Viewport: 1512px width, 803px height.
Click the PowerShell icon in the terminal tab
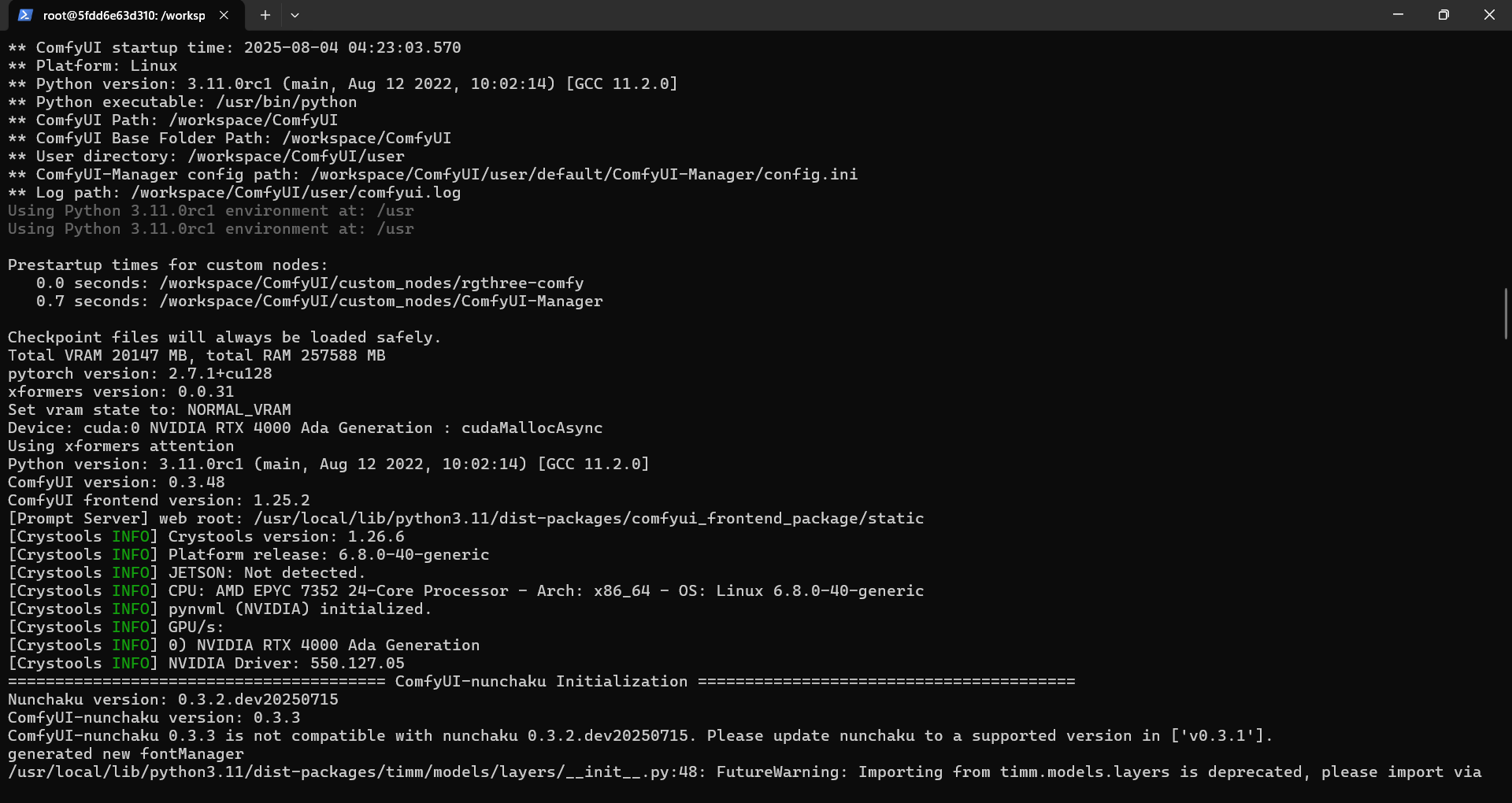coord(25,15)
